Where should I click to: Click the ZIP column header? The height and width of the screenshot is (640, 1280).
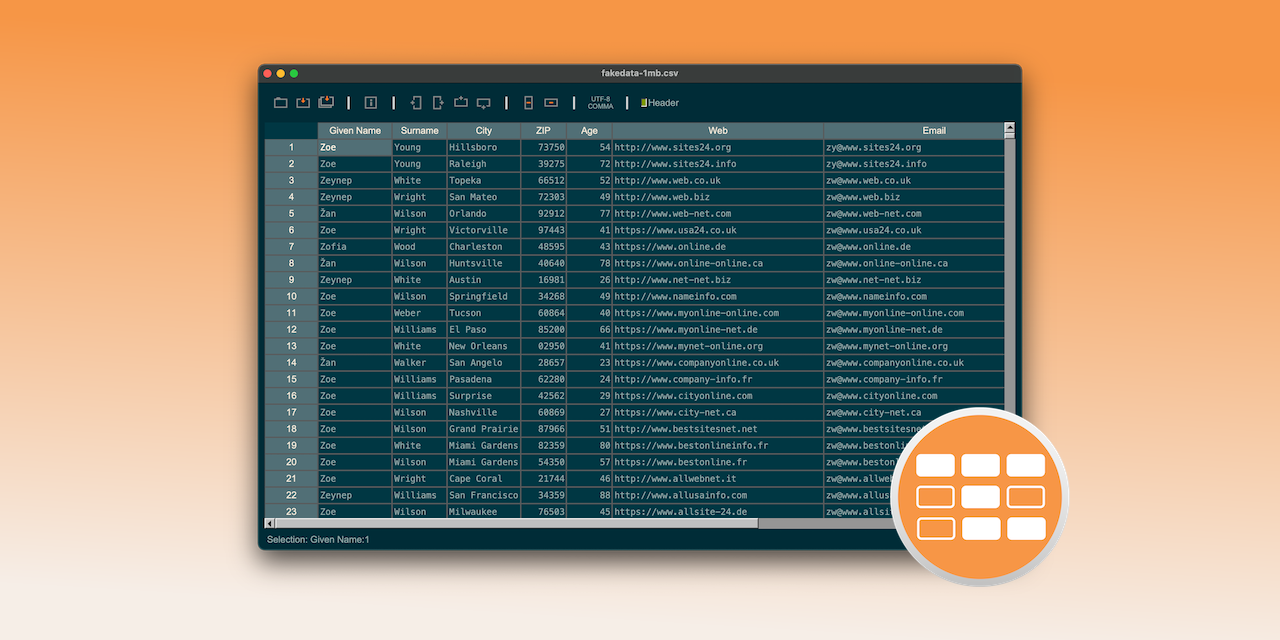pos(543,131)
